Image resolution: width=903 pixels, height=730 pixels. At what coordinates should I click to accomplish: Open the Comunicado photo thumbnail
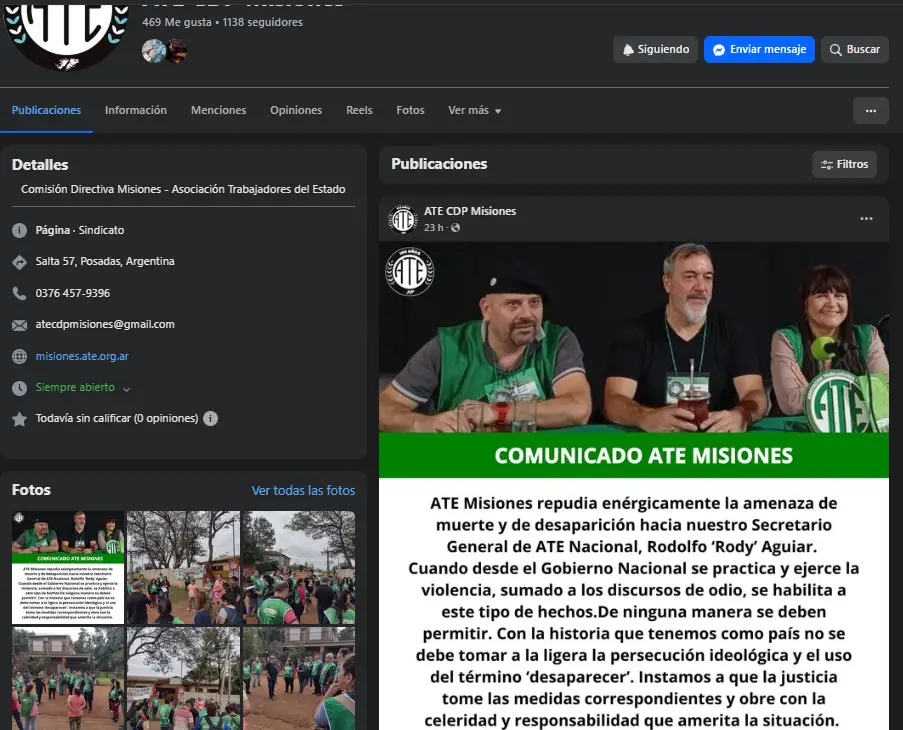[68, 567]
